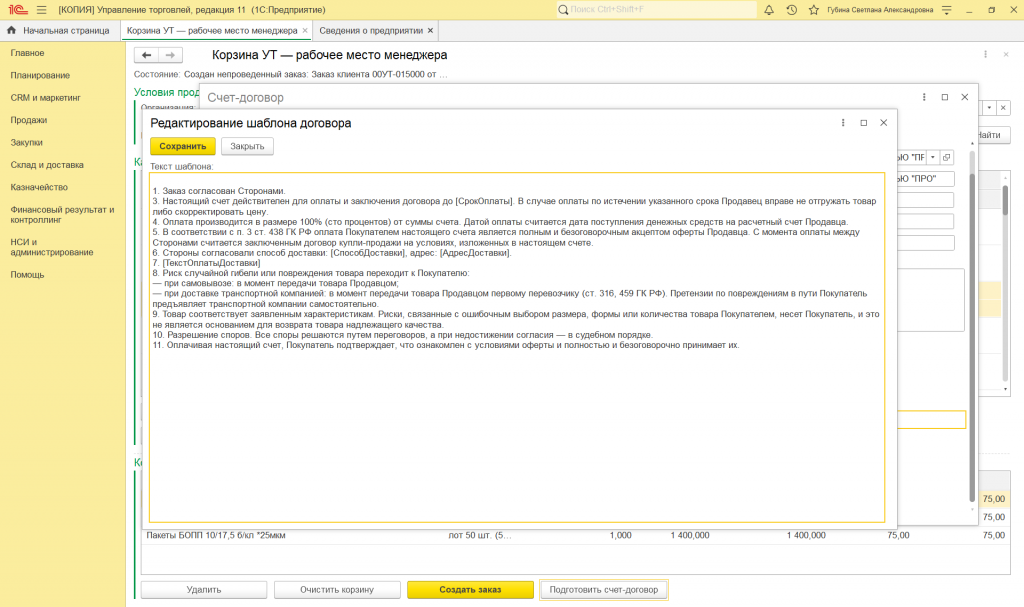
Task: Click the [ТекстОплатыДоставки] placeholder line
Action: tap(206, 263)
